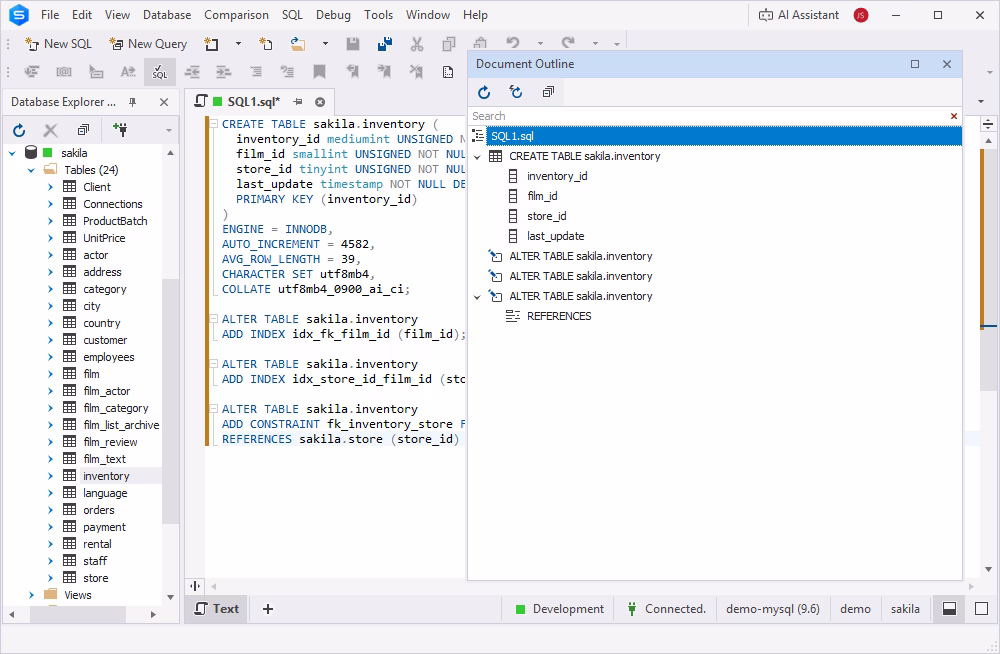
Task: Click the Cut scissors icon
Action: click(x=416, y=44)
